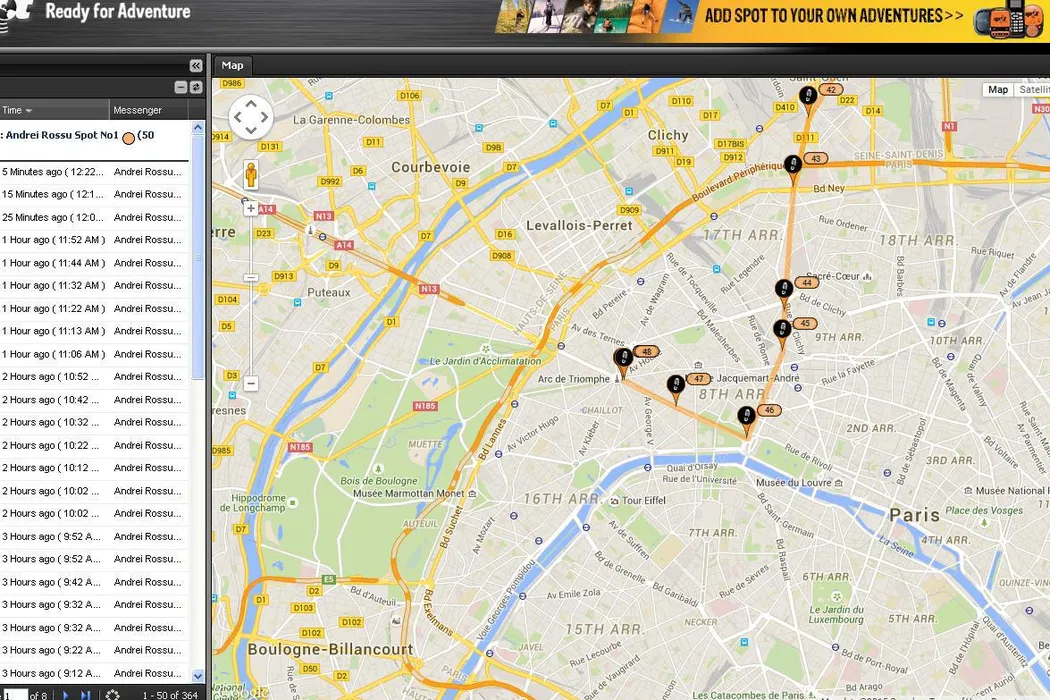Image resolution: width=1050 pixels, height=700 pixels.
Task: Switch map view to Satellite
Action: (1031, 90)
